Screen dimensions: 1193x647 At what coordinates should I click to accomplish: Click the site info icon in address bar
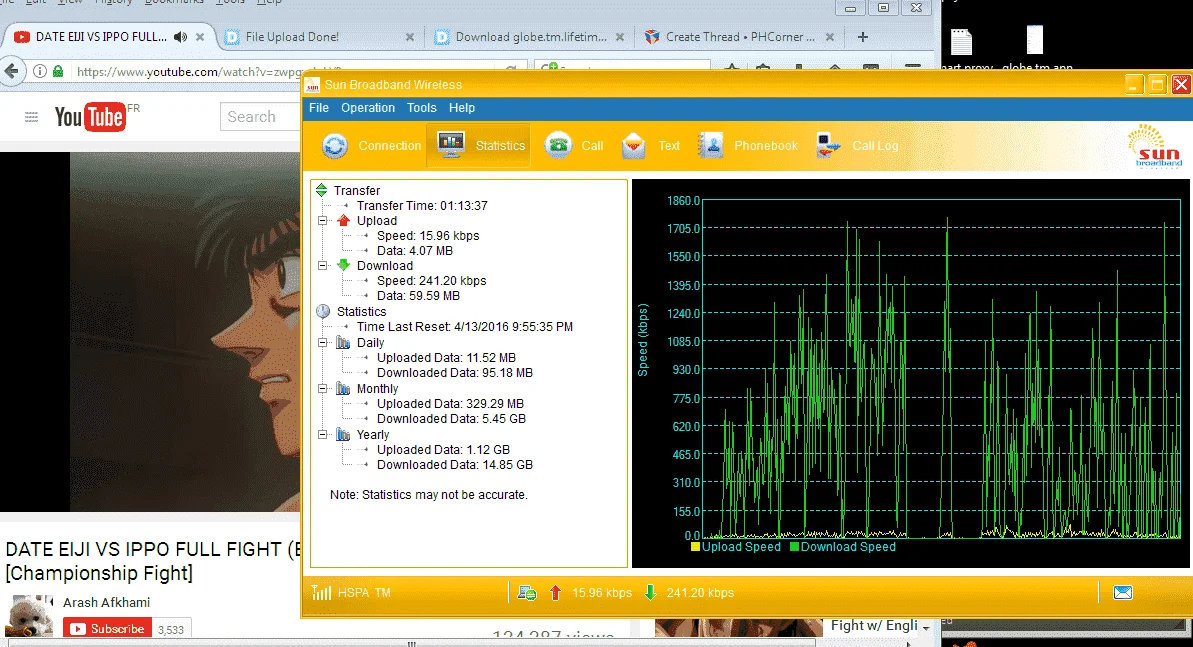tap(40, 72)
